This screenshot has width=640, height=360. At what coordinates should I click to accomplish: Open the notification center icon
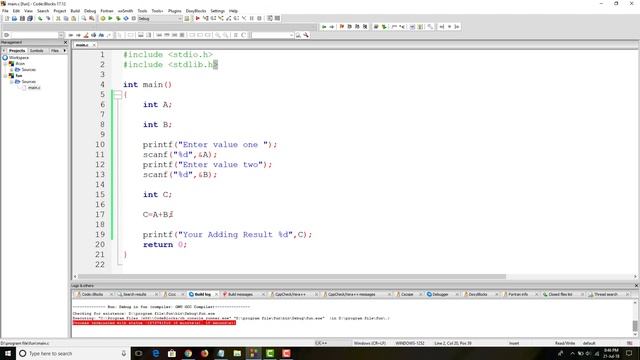click(x=629, y=353)
